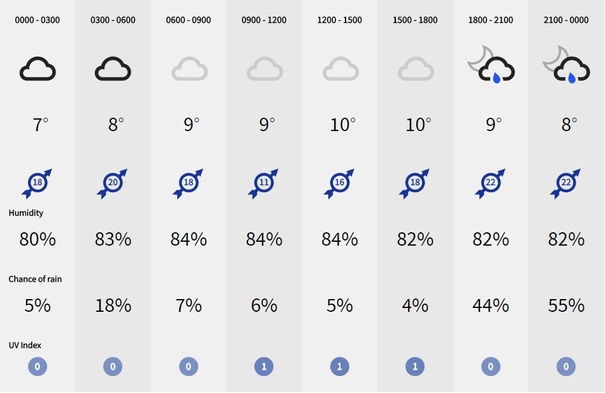
Task: Click the Humidity label
Action: tap(26, 213)
